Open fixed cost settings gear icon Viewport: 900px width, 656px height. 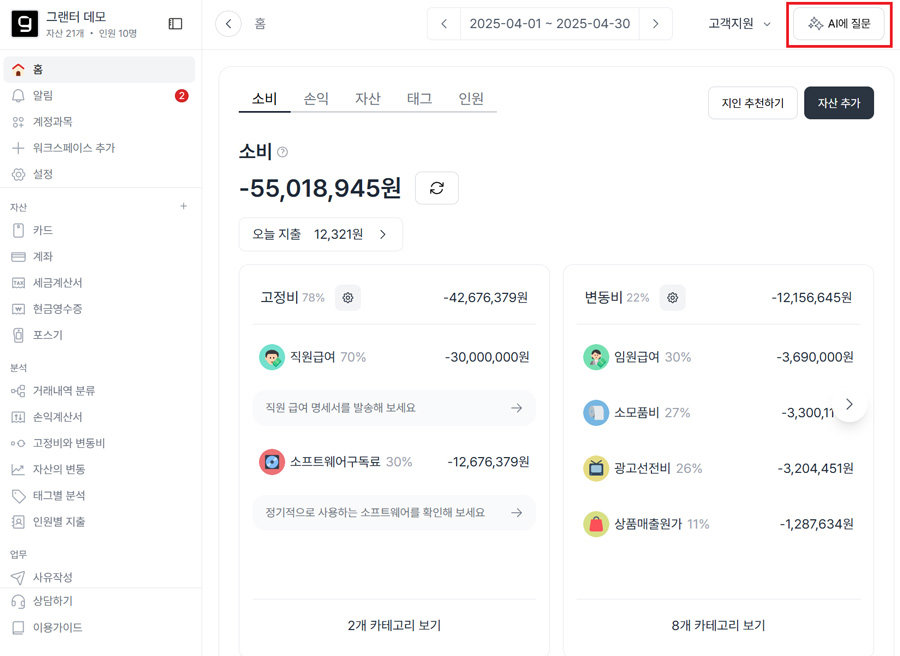pyautogui.click(x=347, y=297)
